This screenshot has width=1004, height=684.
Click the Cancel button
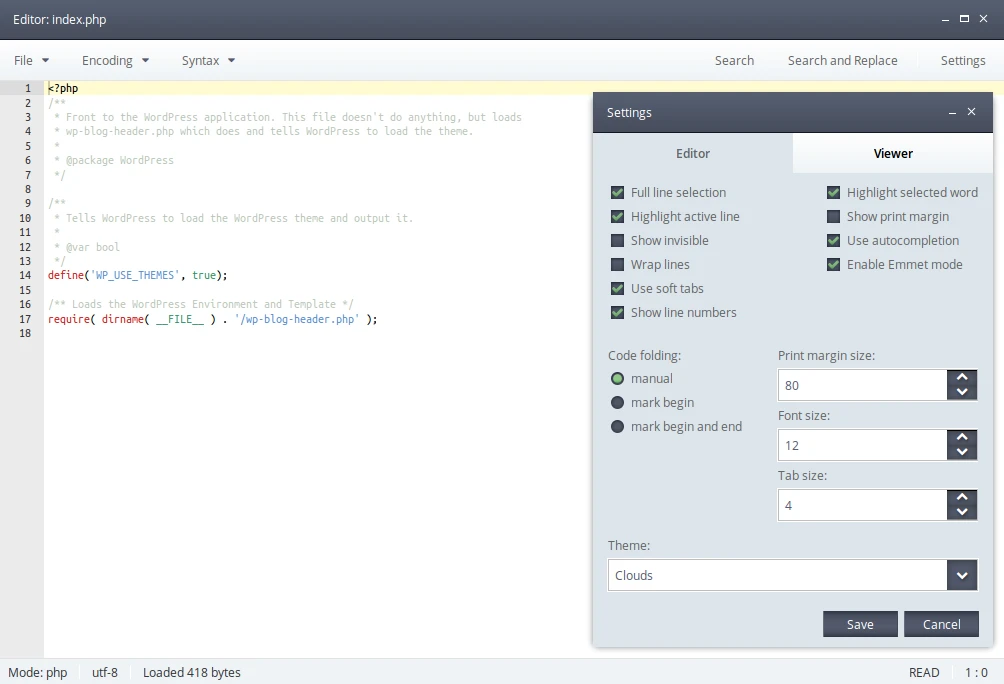(941, 623)
